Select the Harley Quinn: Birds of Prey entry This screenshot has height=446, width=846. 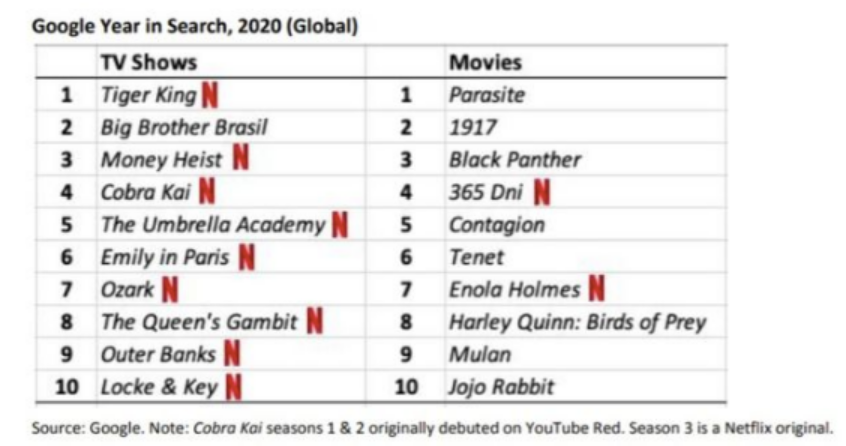[x=577, y=322]
